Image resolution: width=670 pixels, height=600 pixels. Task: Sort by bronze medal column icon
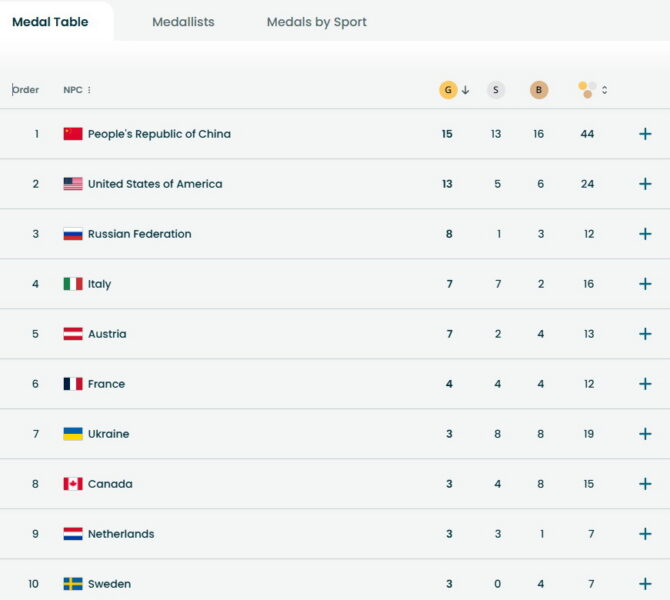point(539,90)
